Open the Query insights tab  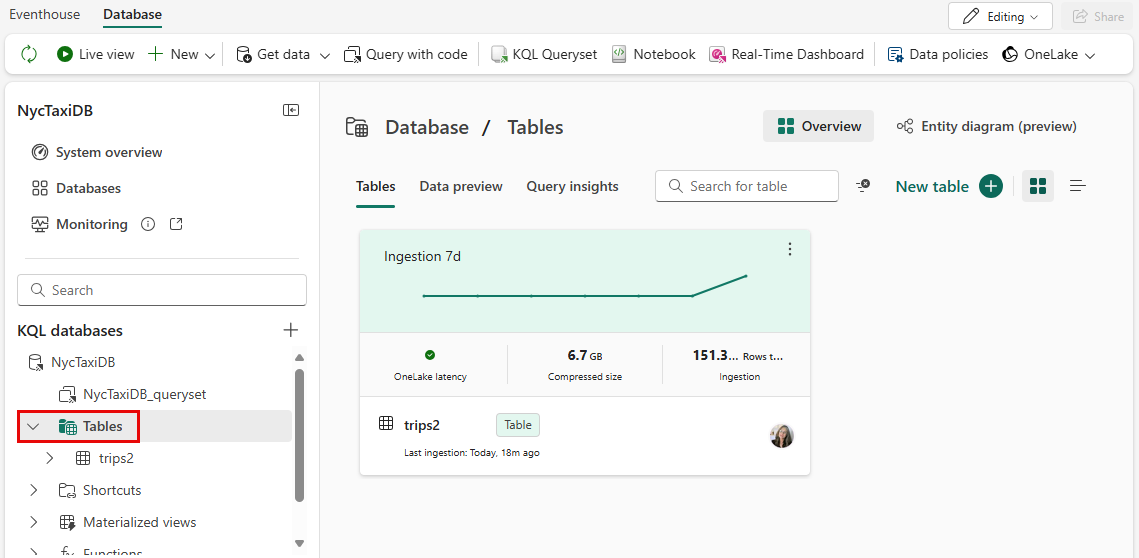click(572, 186)
